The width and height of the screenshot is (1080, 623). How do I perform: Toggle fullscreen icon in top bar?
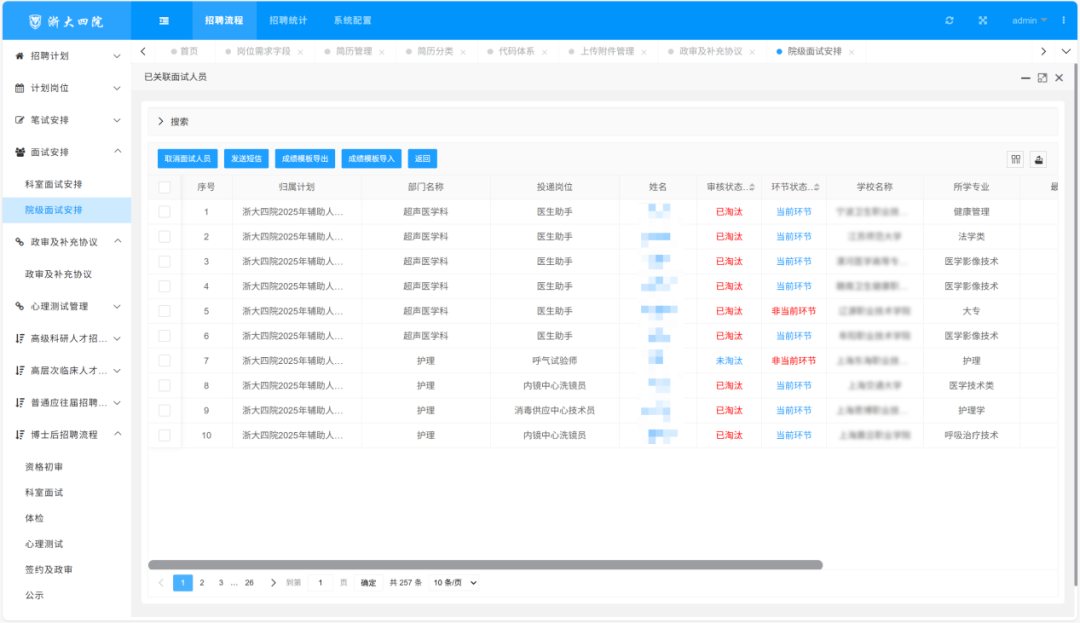click(x=983, y=21)
